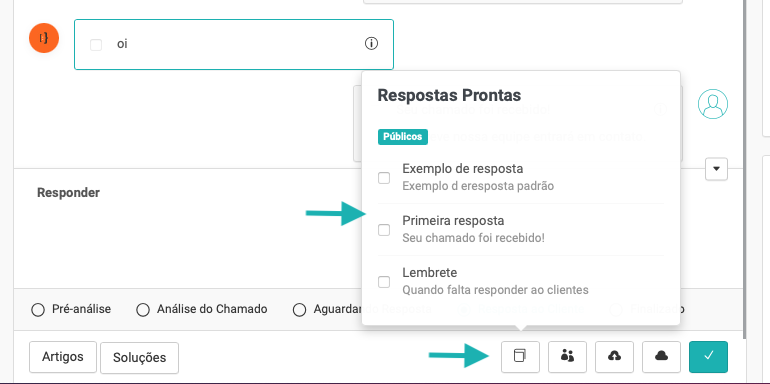Screen dimensions: 770x384
Task: Click the solid cloud icon button
Action: tap(661, 357)
